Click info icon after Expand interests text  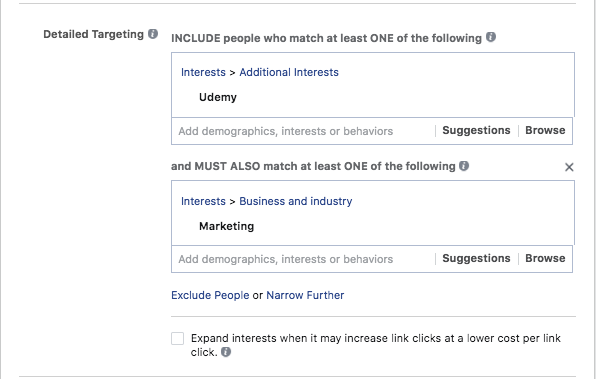(x=226, y=352)
